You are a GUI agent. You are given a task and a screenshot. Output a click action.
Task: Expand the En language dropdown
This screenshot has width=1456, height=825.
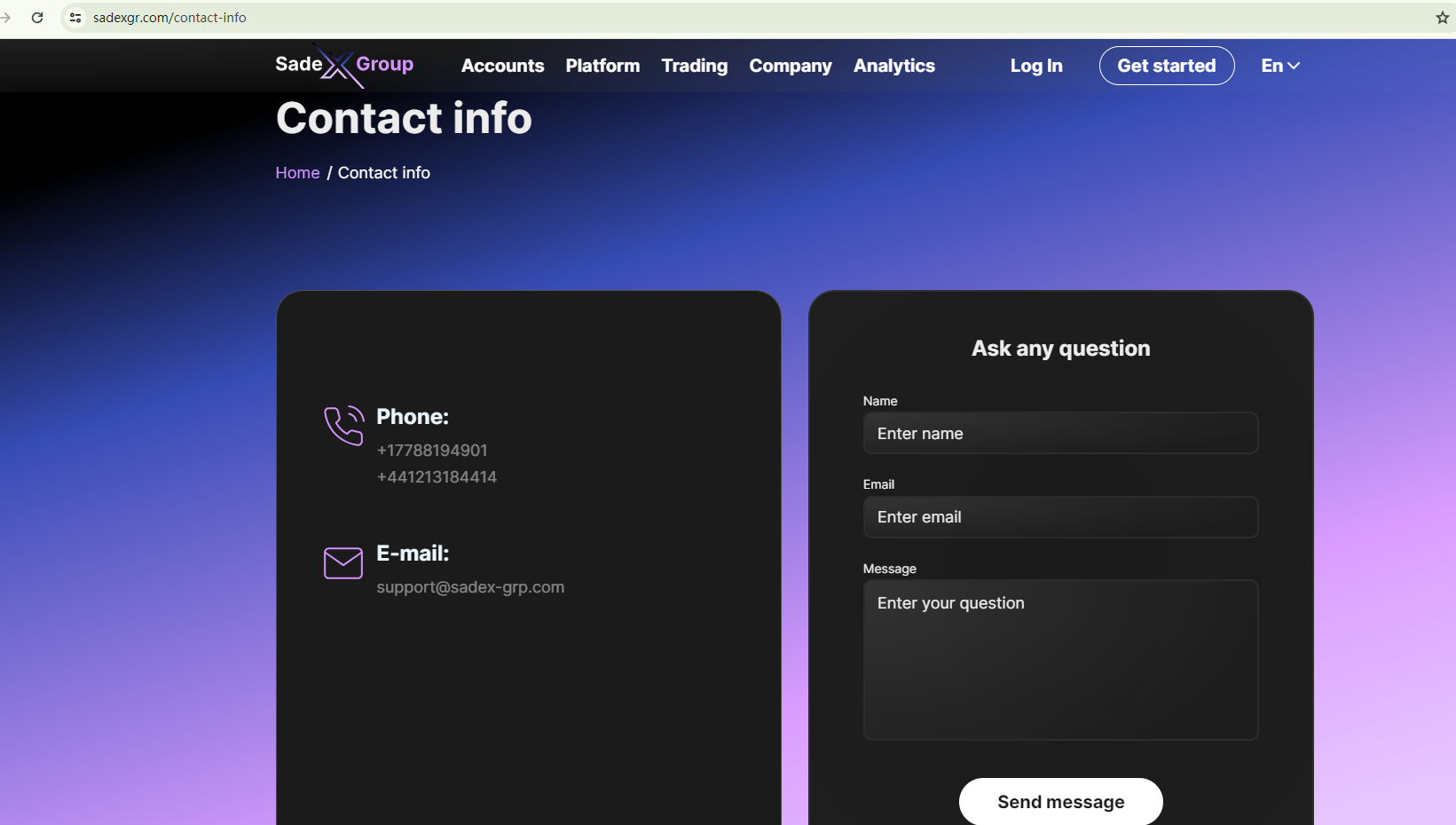click(1279, 66)
